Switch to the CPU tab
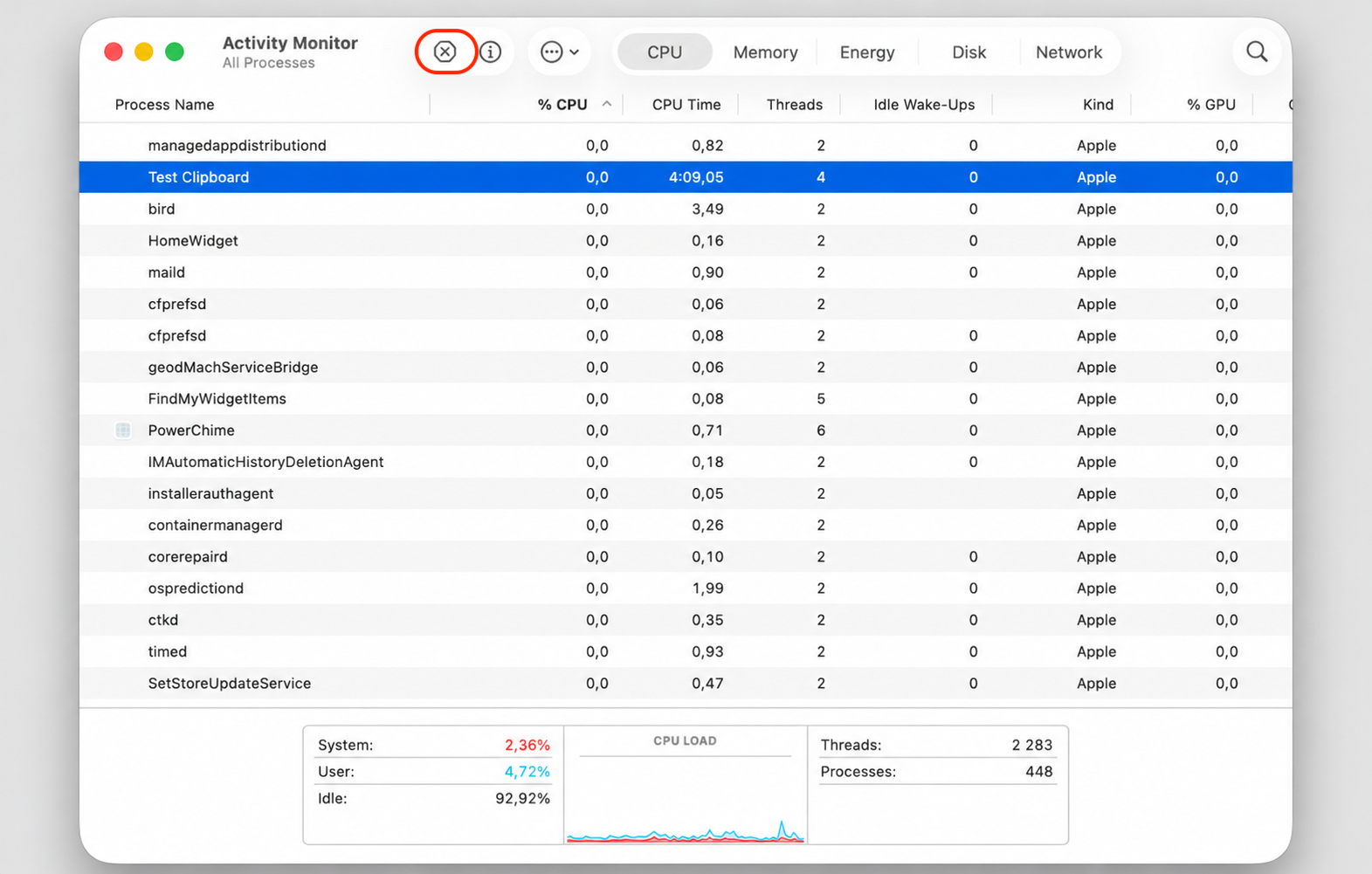 [665, 52]
